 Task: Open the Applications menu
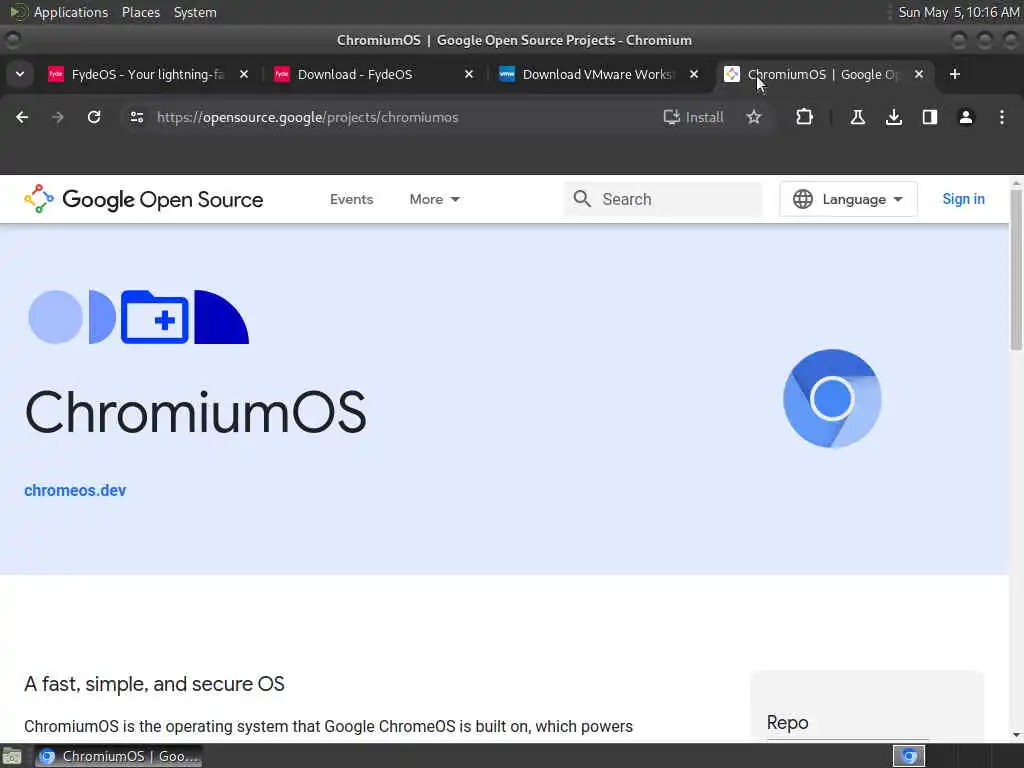(x=71, y=12)
